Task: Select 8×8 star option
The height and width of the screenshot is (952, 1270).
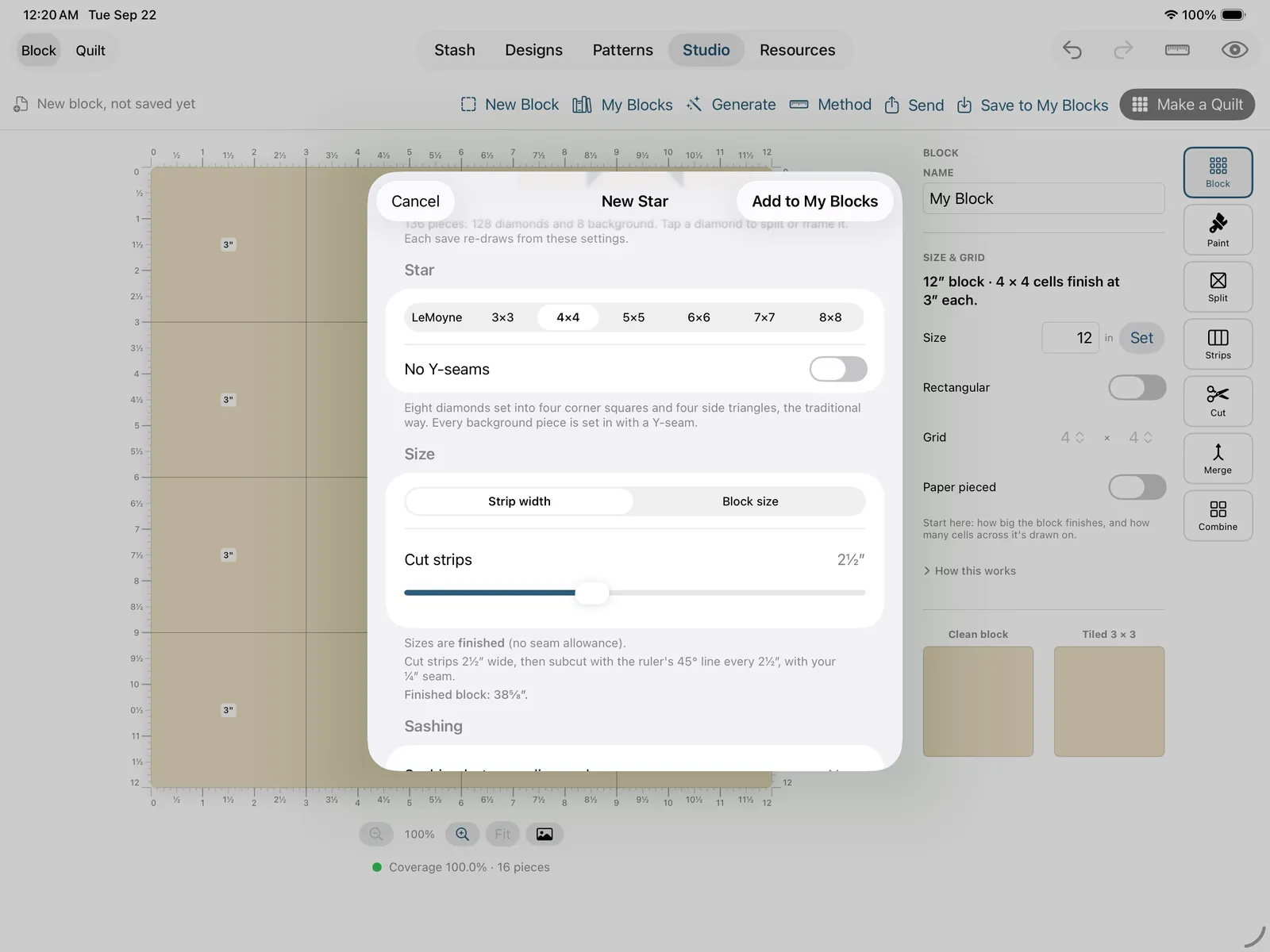Action: (830, 317)
